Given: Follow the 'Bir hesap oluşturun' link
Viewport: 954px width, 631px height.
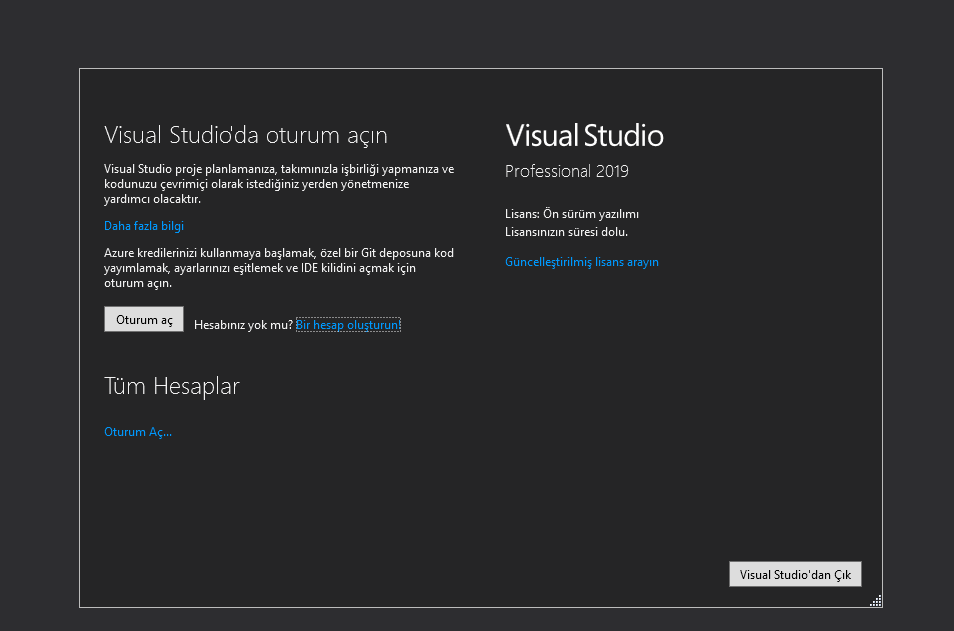Looking at the screenshot, I should (x=348, y=325).
